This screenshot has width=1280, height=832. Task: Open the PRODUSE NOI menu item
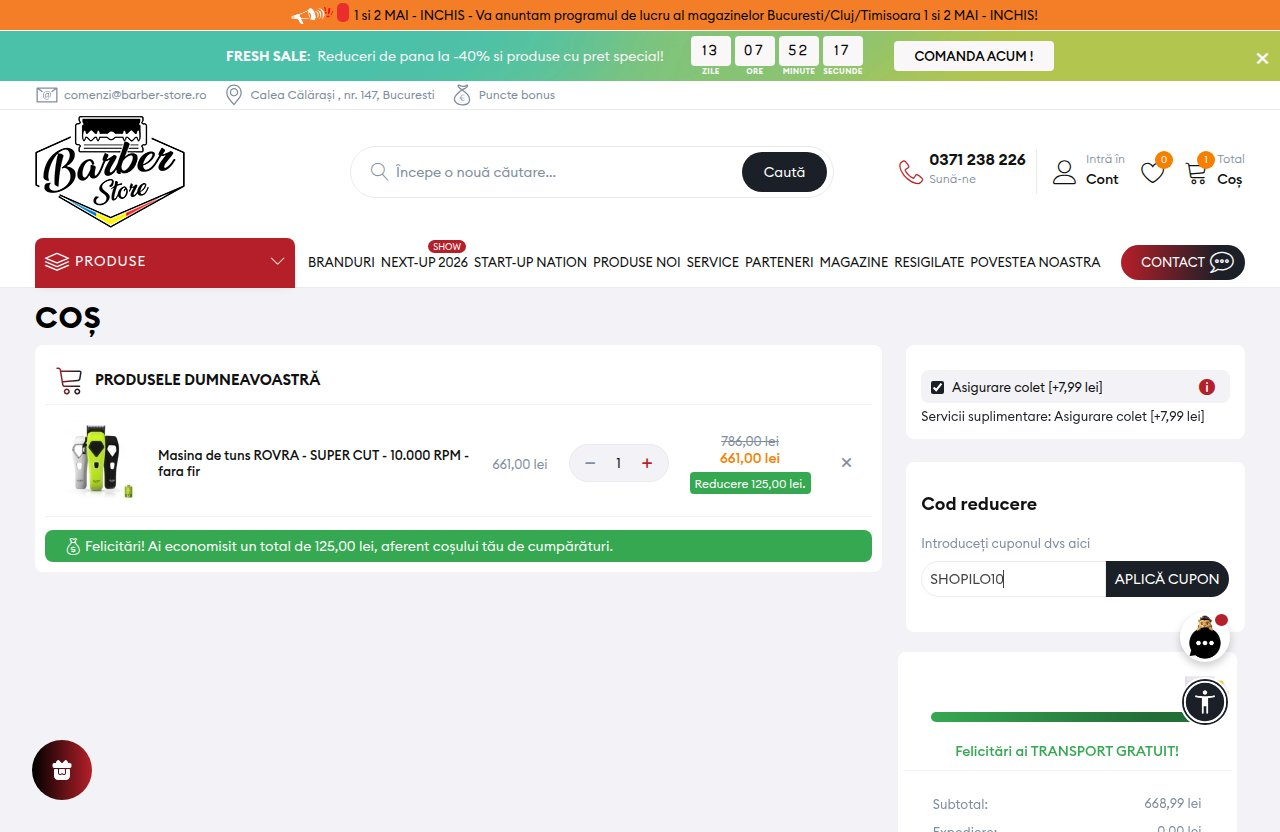pyautogui.click(x=637, y=262)
